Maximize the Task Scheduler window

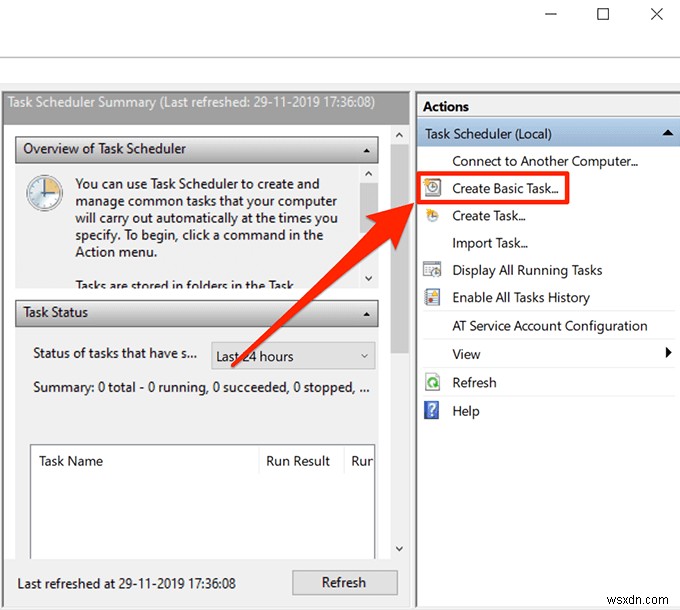(603, 14)
